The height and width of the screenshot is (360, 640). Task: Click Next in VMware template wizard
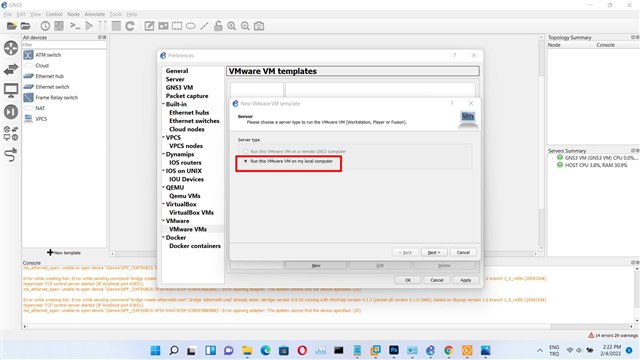(434, 253)
